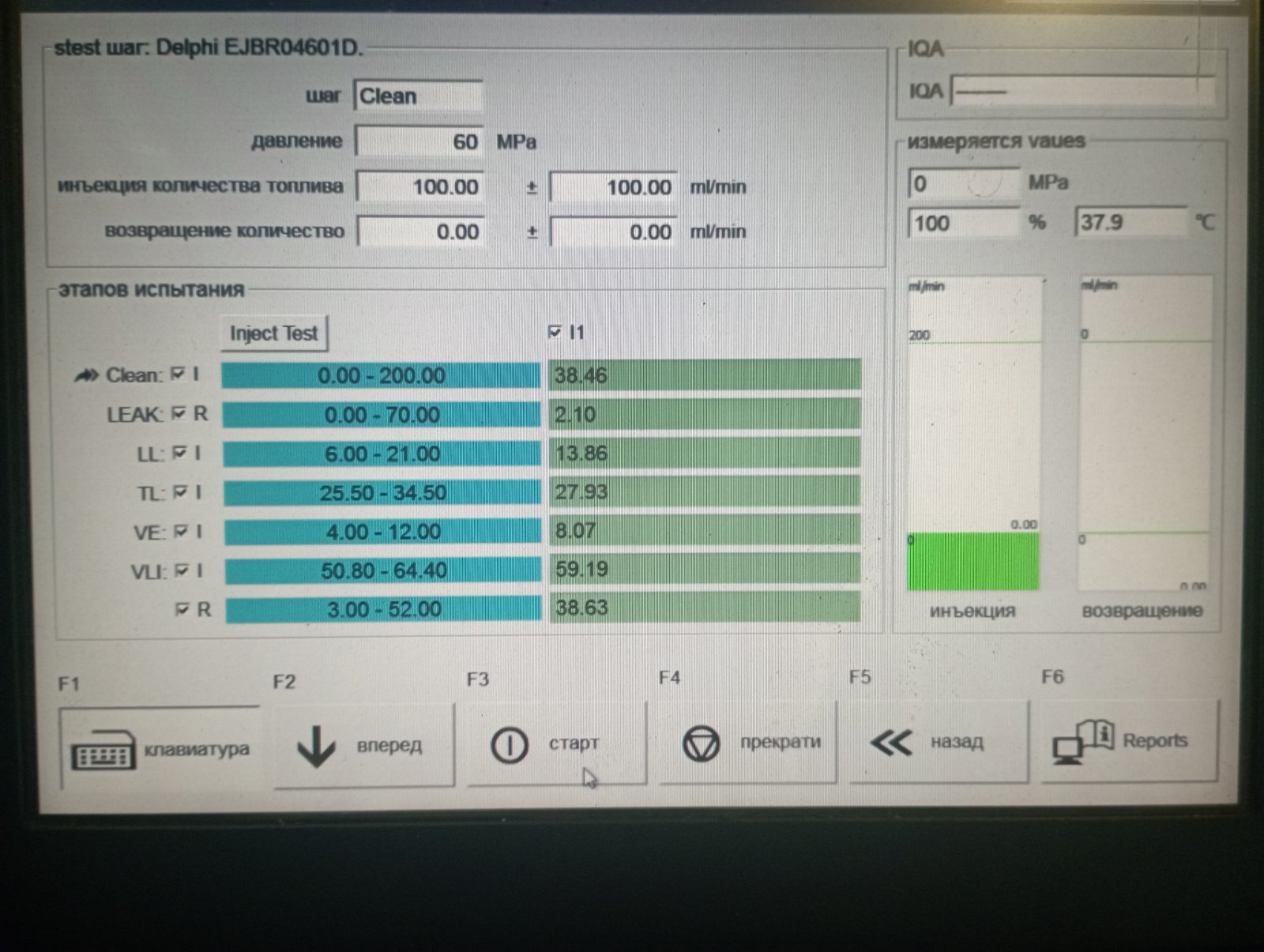Click the Inject Test button
Viewport: 1264px width, 952px height.
273,333
